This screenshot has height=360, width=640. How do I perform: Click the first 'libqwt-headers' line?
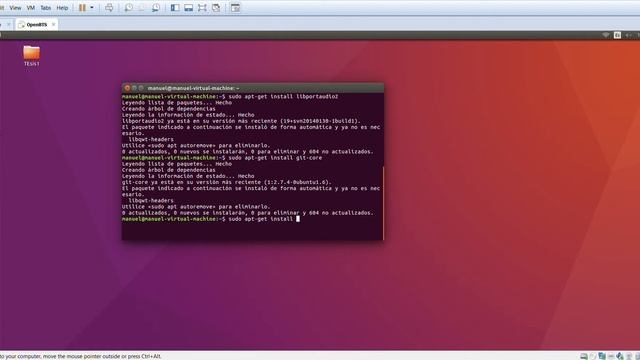(151, 139)
